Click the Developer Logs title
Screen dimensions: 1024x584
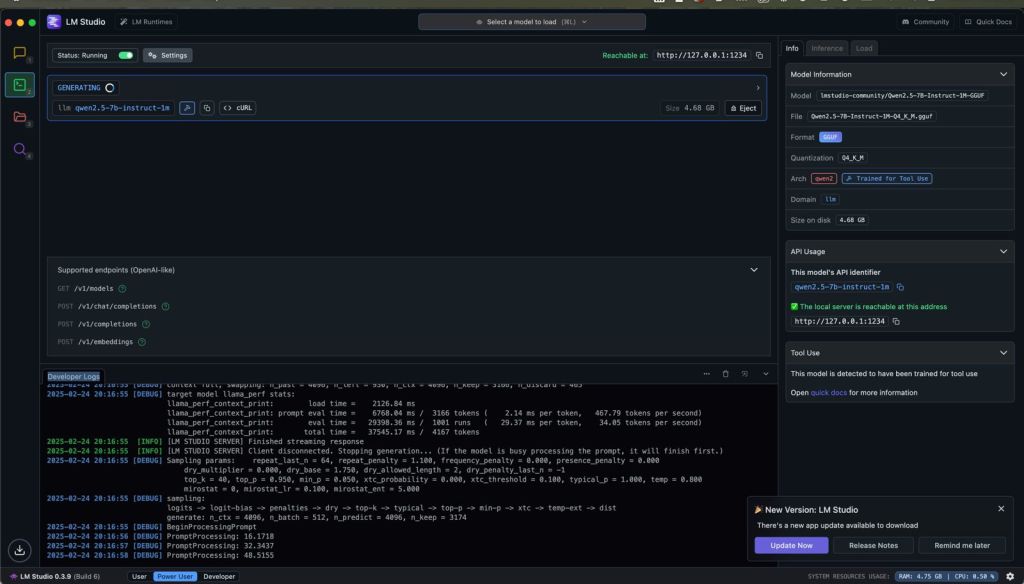pos(73,376)
